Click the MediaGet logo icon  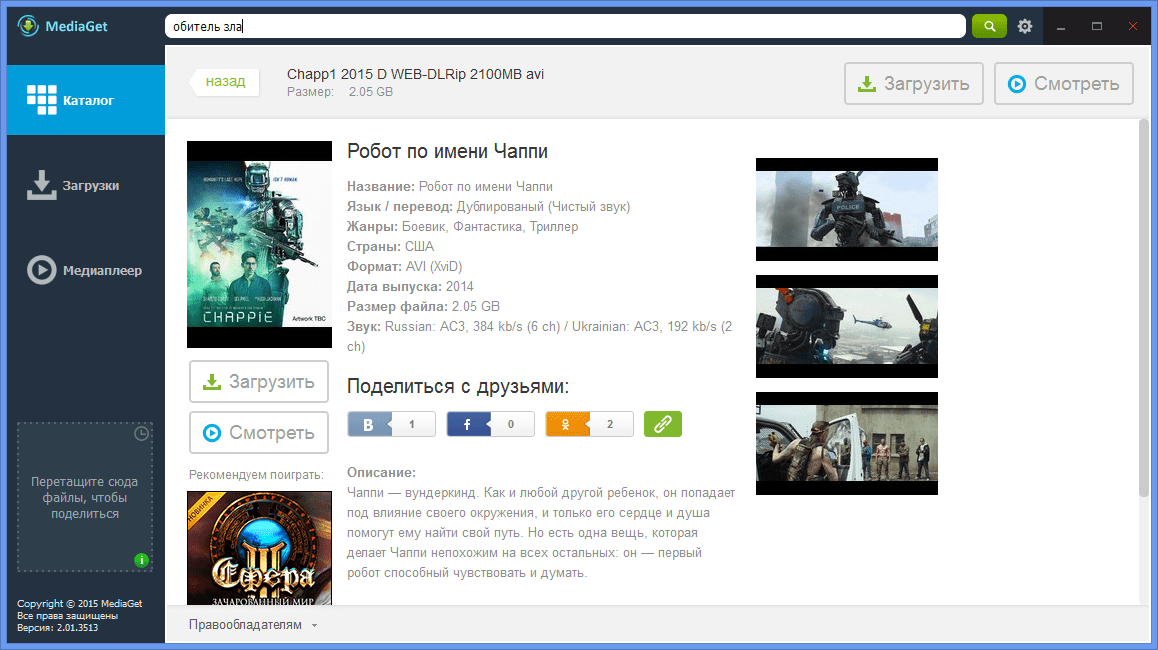point(28,26)
